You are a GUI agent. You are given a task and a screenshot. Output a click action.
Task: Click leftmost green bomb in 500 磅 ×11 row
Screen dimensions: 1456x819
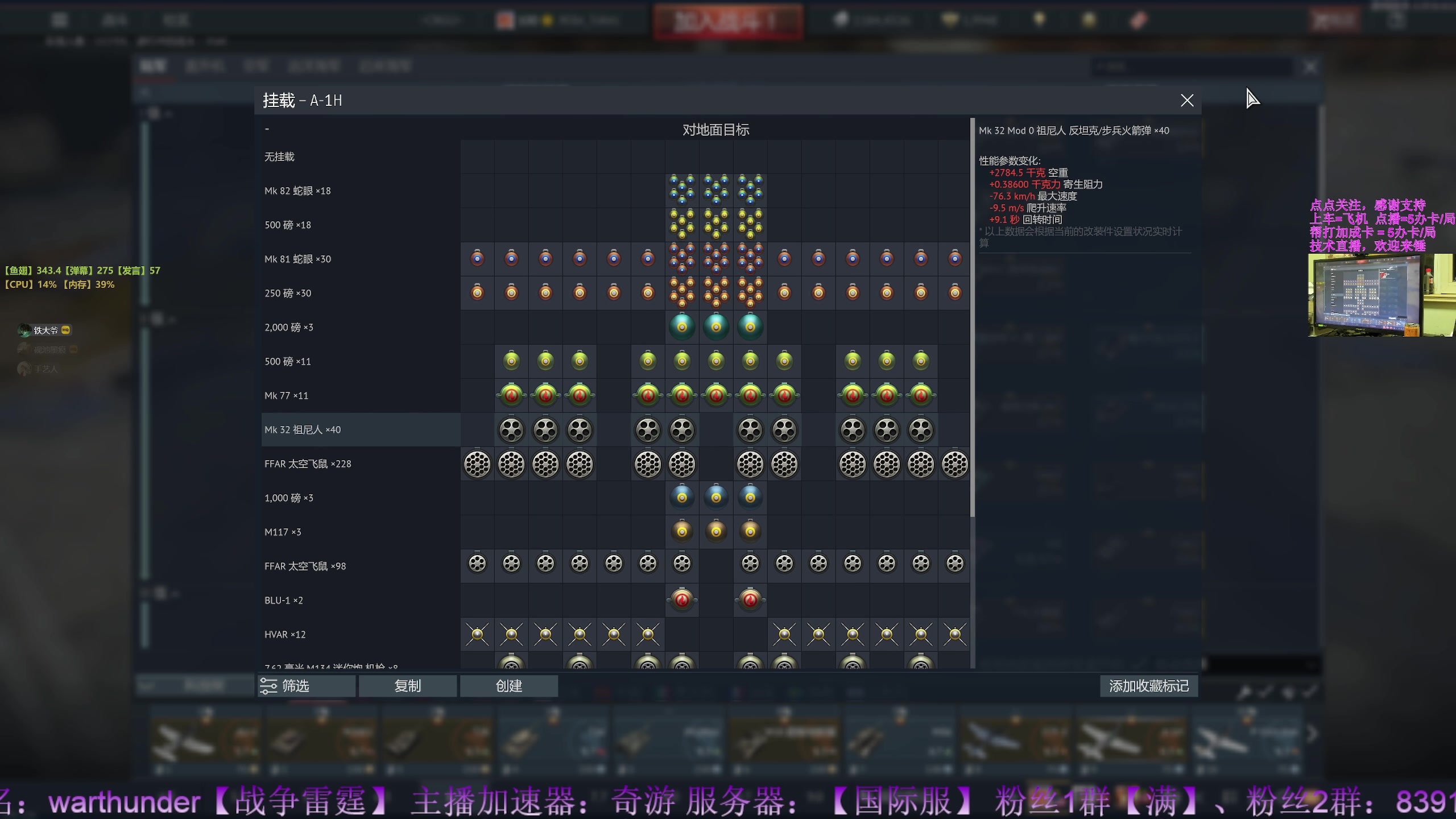[x=511, y=361]
